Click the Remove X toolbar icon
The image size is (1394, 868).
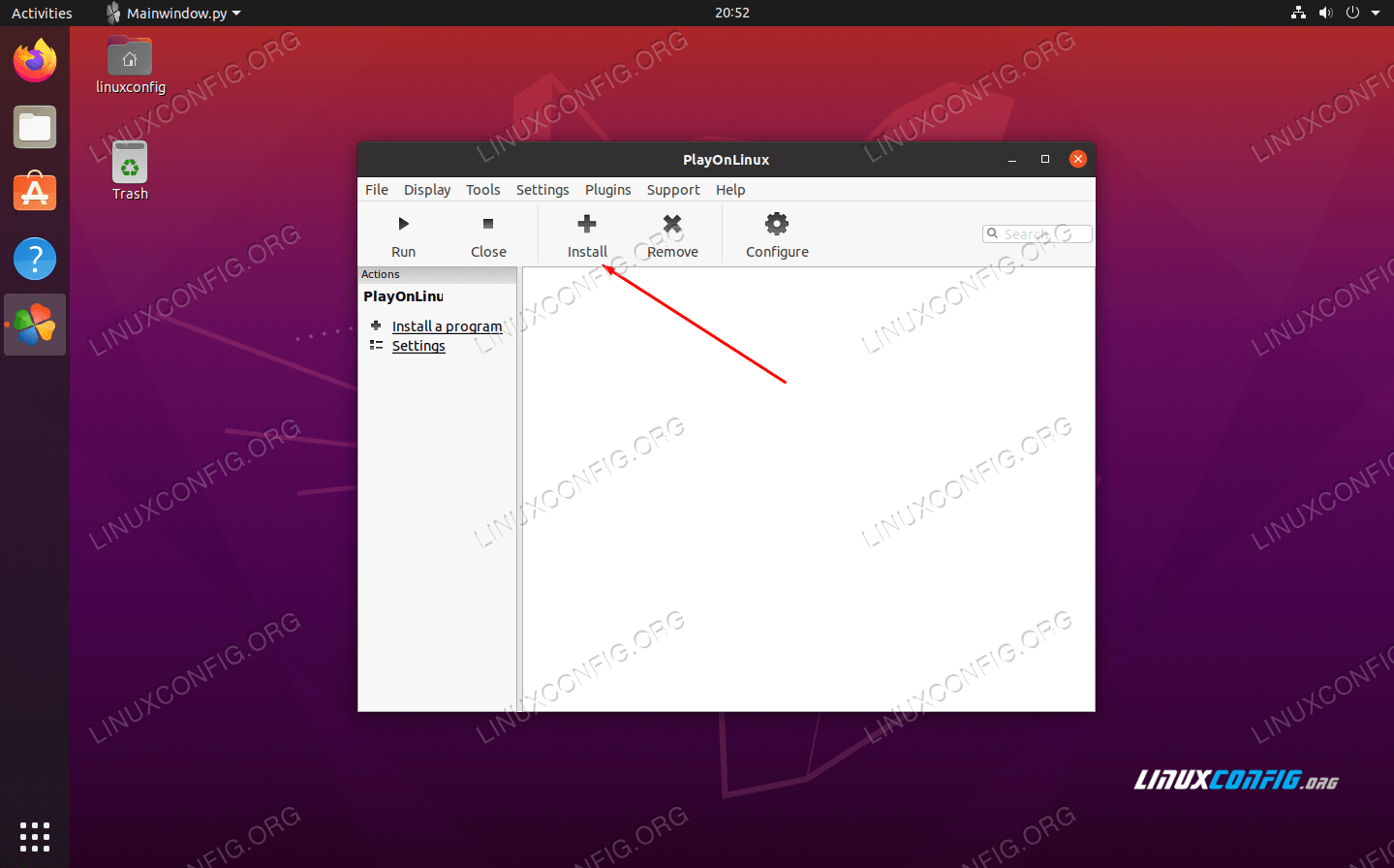pyautogui.click(x=672, y=224)
